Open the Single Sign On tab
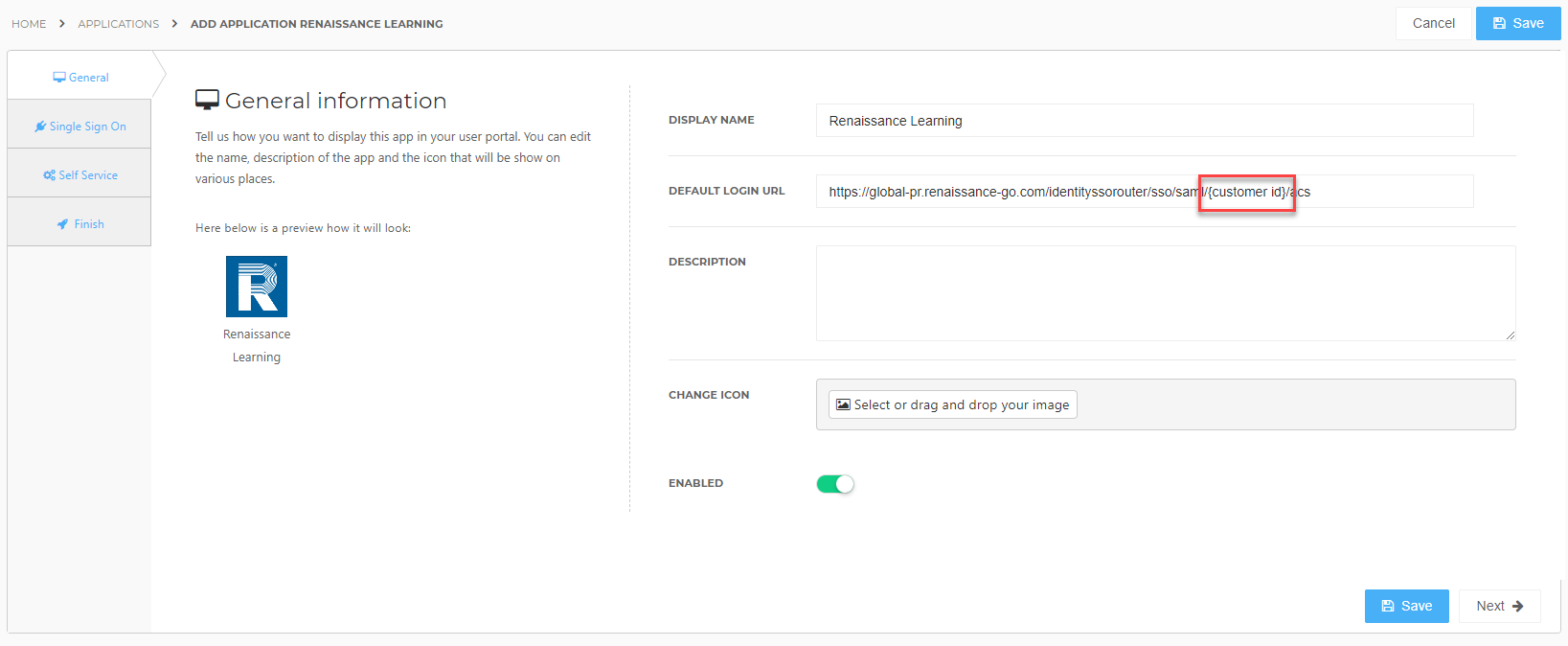Viewport: 1568px width, 646px height. [x=80, y=126]
